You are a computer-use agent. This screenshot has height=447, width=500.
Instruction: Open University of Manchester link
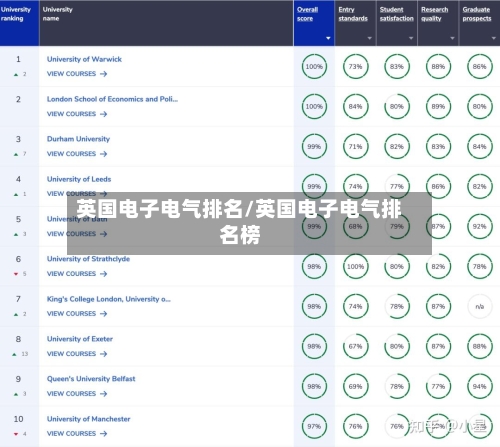coord(88,419)
